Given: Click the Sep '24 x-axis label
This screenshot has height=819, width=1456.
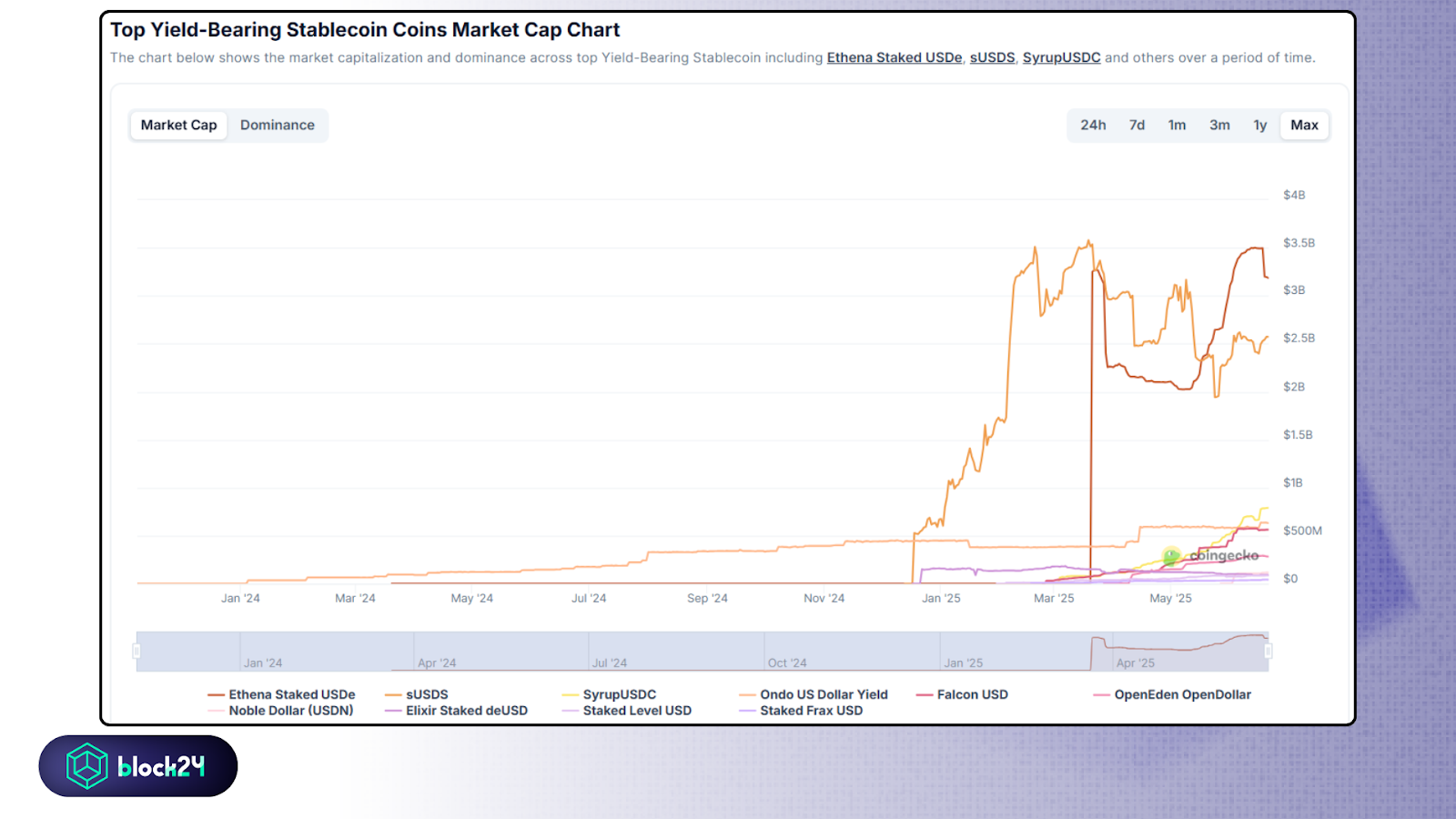Looking at the screenshot, I should (707, 598).
